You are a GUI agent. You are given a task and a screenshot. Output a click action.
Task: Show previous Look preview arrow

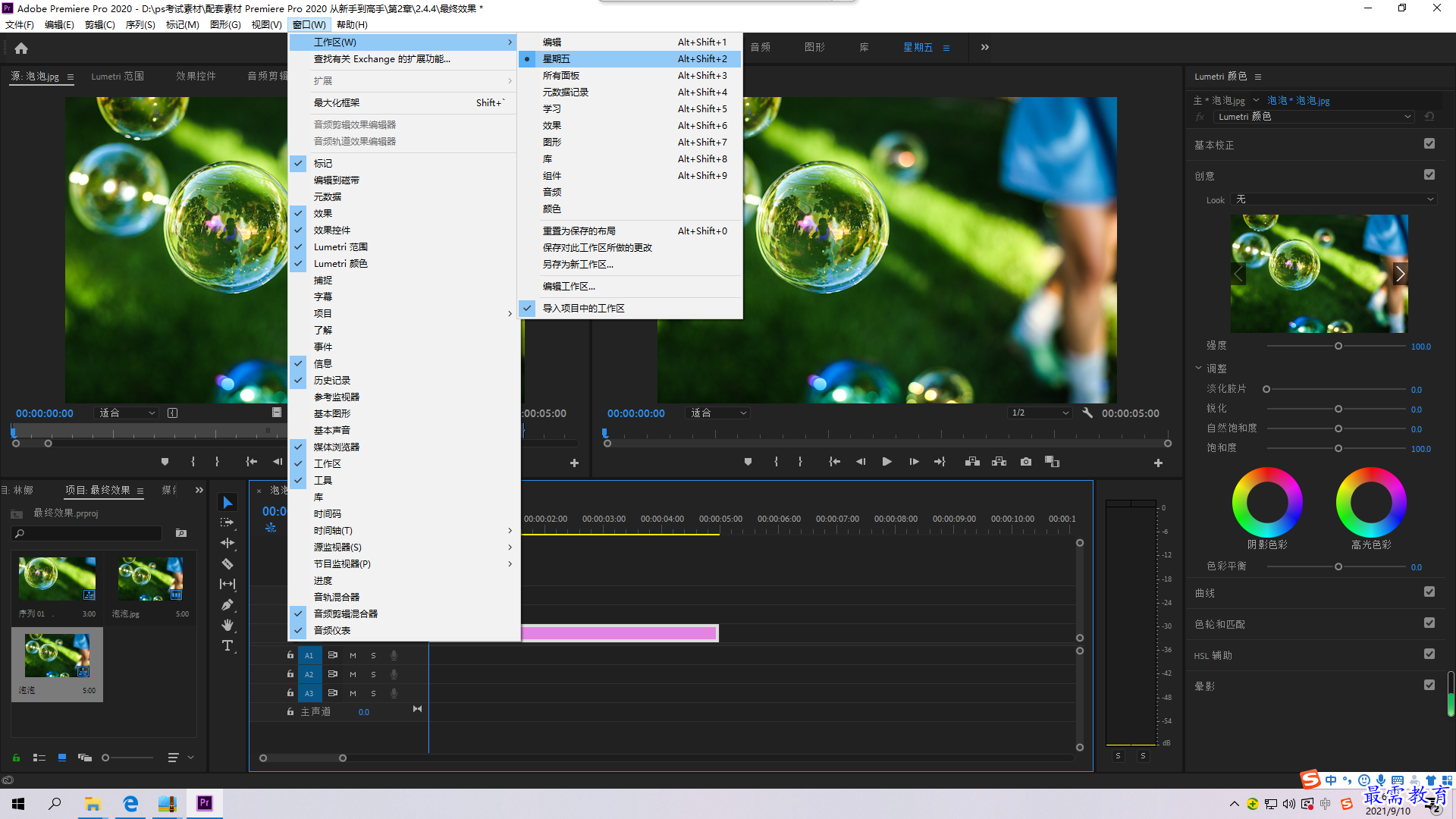(1238, 274)
